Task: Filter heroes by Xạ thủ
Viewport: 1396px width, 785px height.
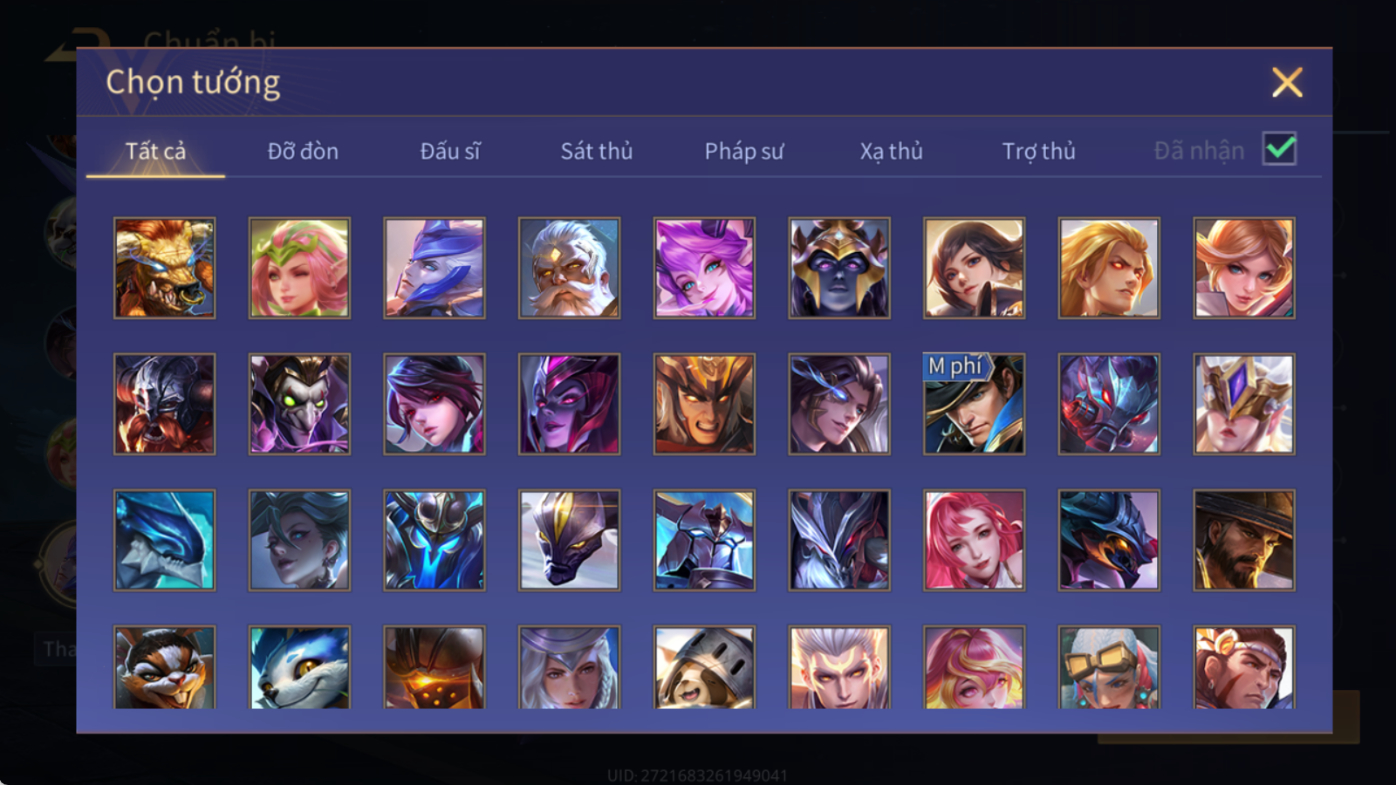Action: 891,151
